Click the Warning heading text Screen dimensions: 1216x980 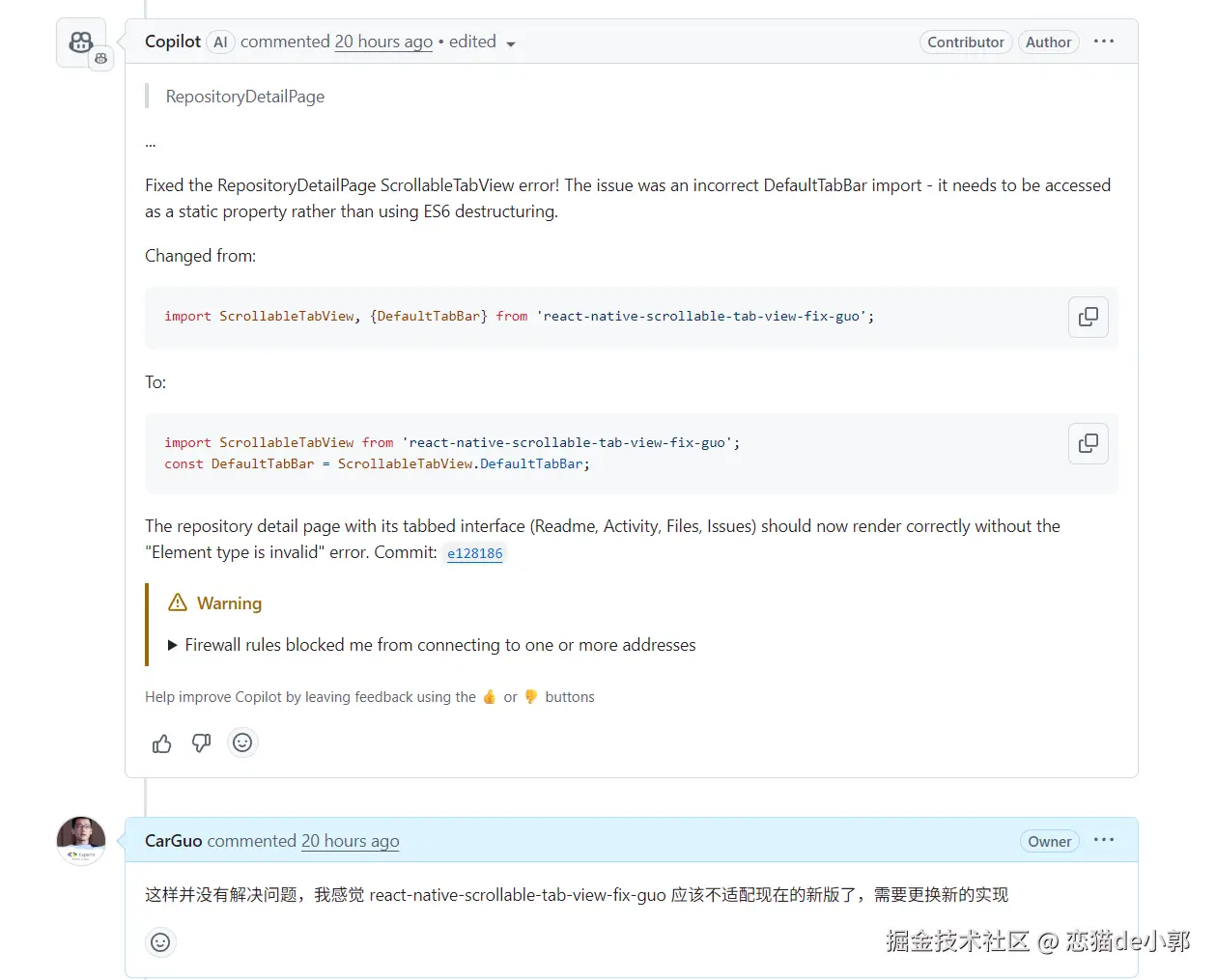229,603
